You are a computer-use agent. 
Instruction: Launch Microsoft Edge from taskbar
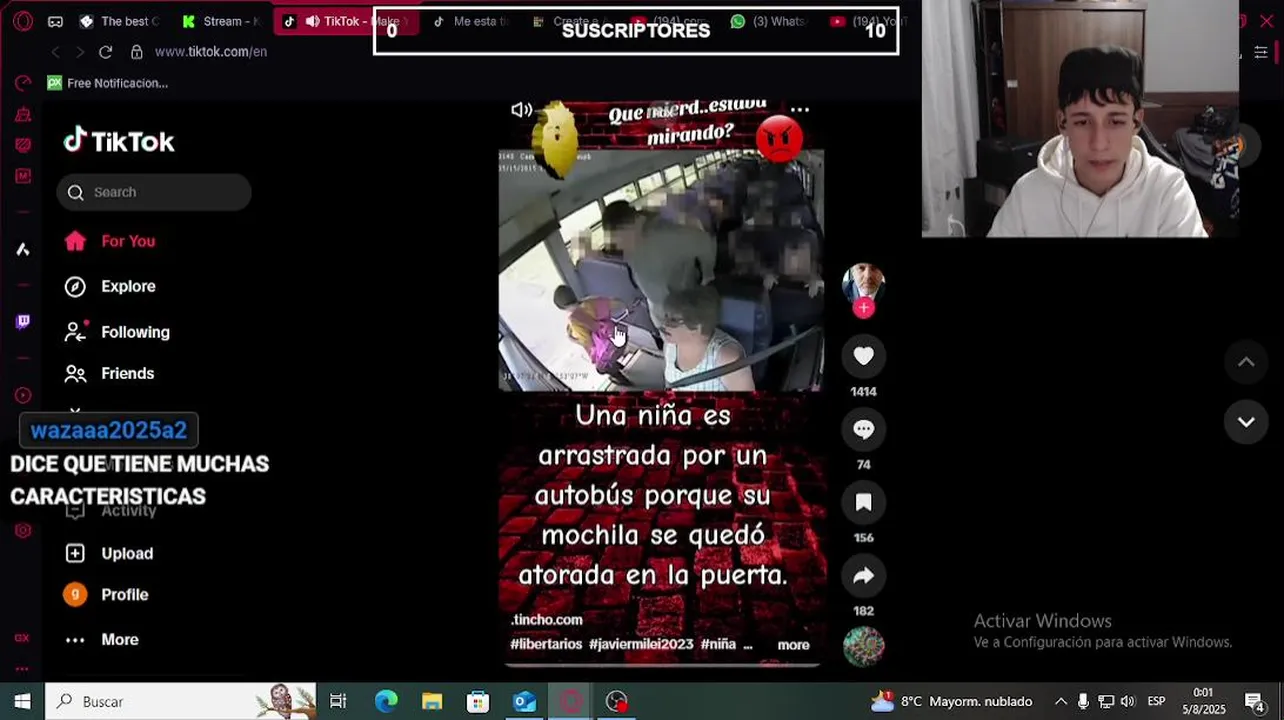[386, 701]
